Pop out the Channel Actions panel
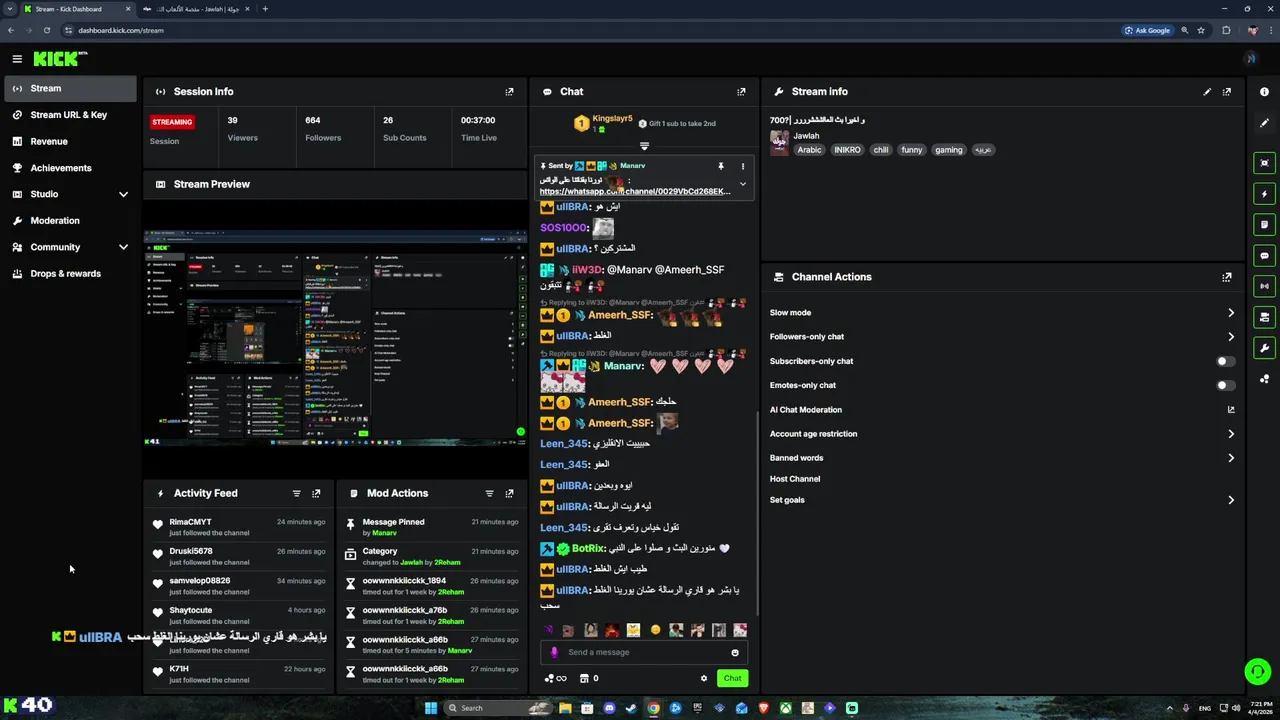This screenshot has height=720, width=1280. tap(1227, 277)
